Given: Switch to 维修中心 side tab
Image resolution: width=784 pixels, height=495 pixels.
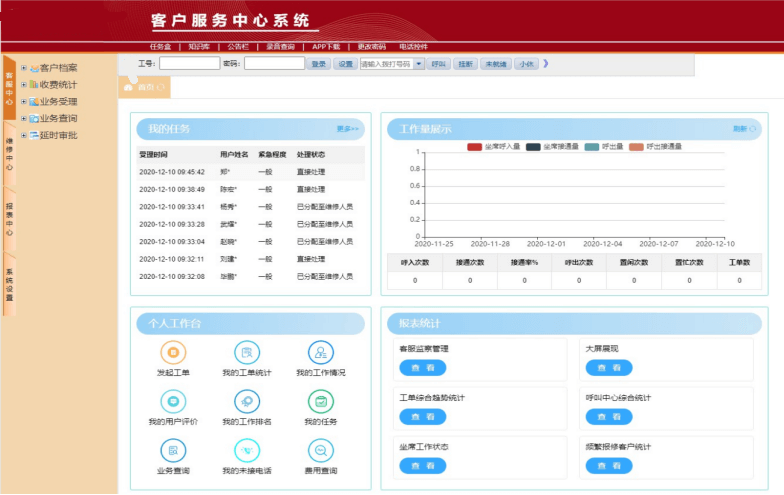Looking at the screenshot, I should pos(9,154).
